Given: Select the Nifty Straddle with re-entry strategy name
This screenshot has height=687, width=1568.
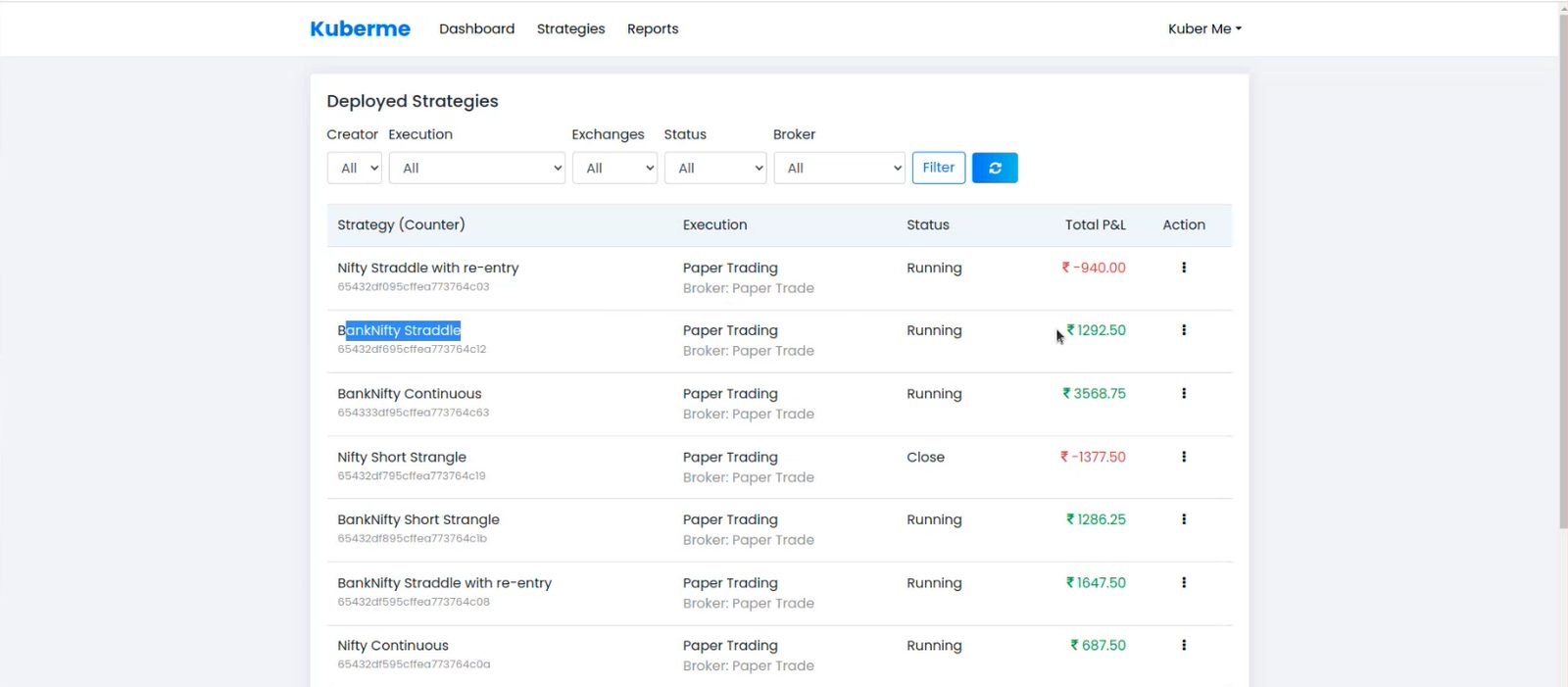Looking at the screenshot, I should click(428, 268).
